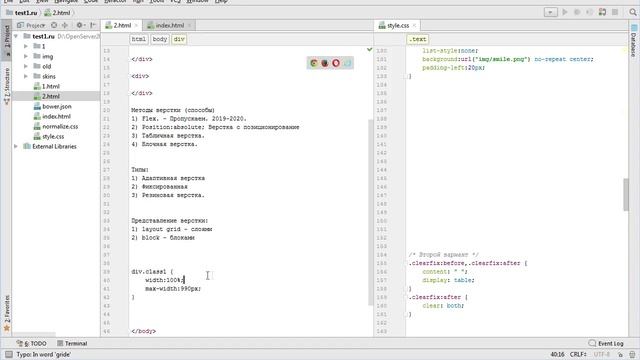Click 2.html in the navigation bar
The height and width of the screenshot is (360, 640).
click(58, 13)
